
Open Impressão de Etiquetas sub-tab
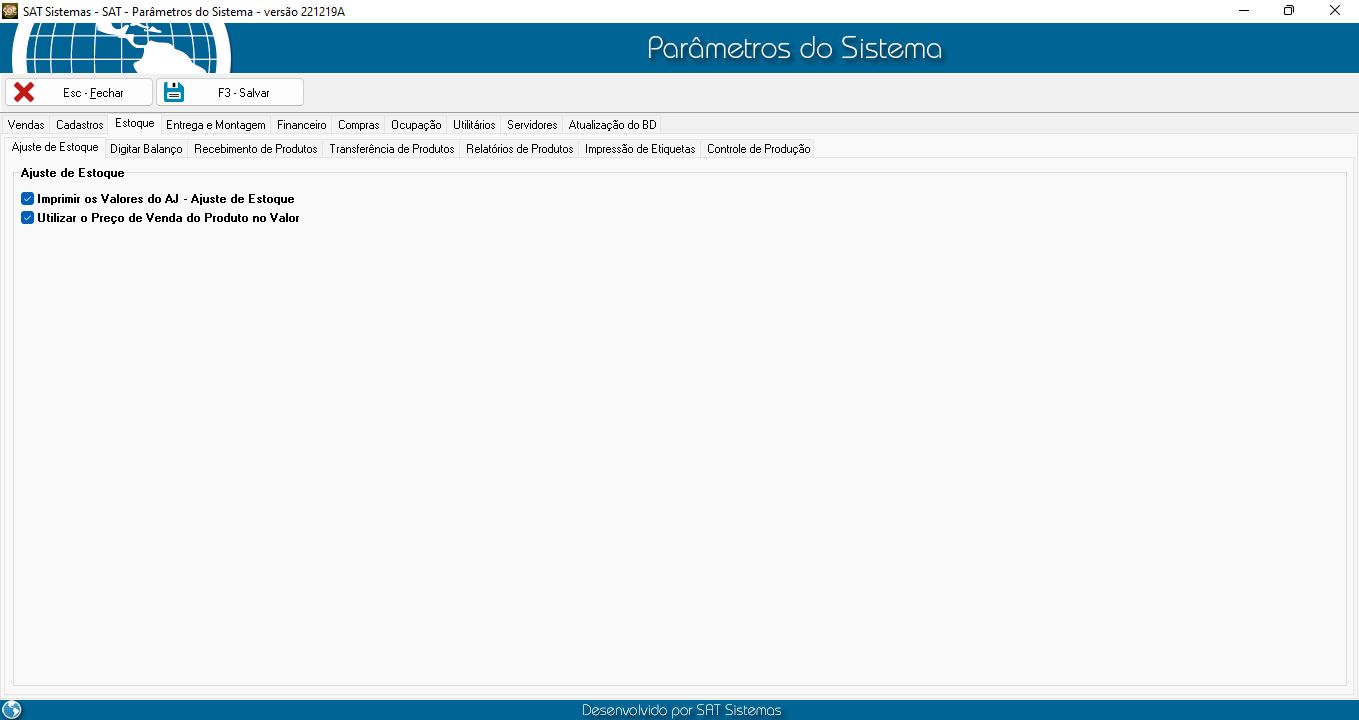[640, 149]
